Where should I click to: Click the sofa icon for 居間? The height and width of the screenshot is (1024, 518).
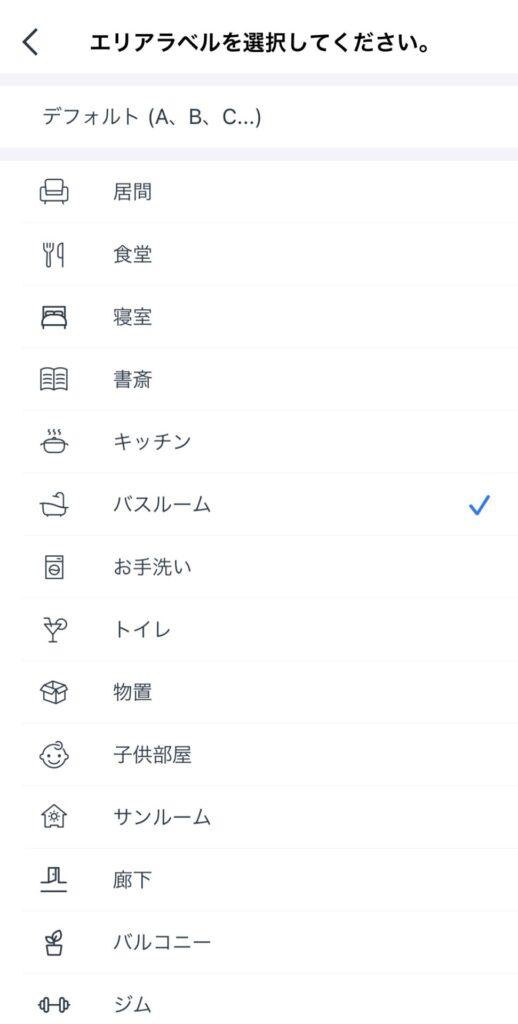click(x=54, y=192)
